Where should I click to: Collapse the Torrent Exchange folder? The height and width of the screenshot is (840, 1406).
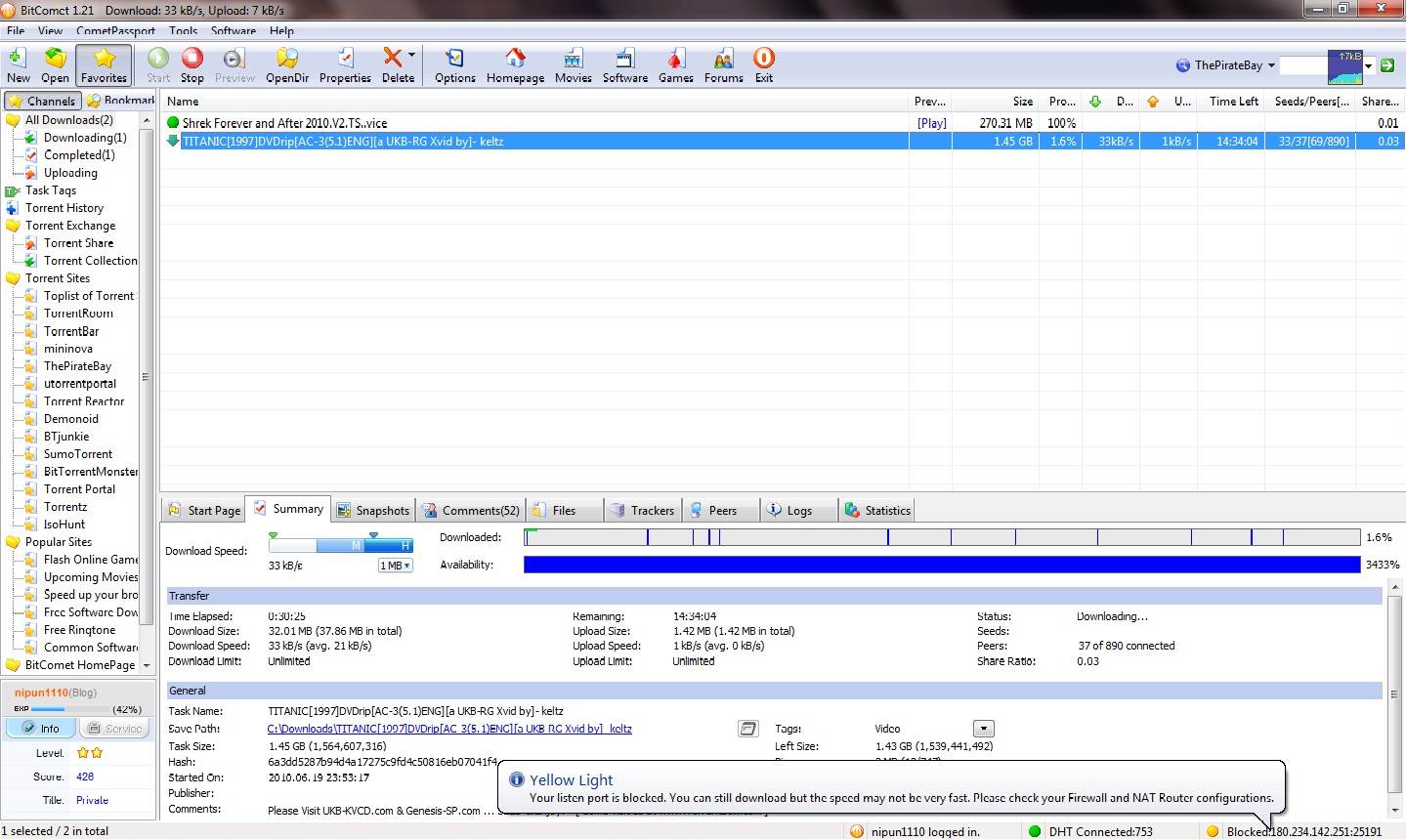tap(13, 226)
